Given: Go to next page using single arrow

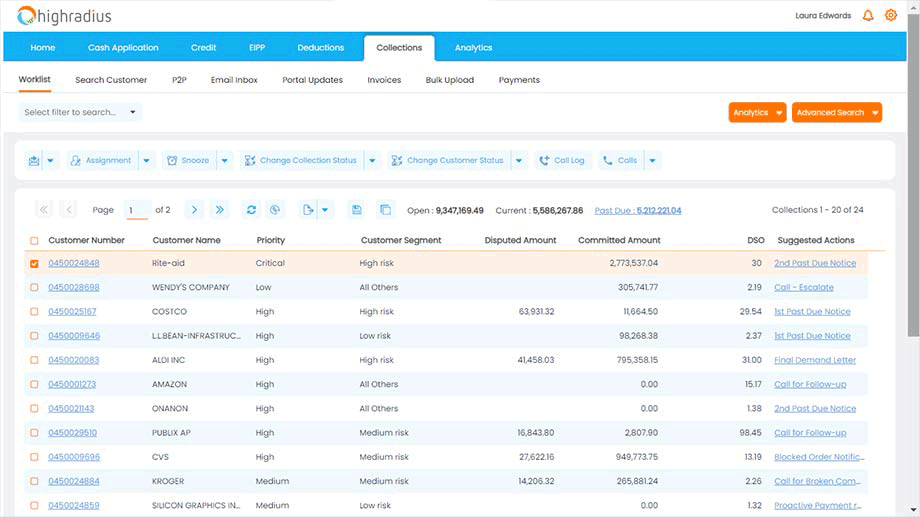Looking at the screenshot, I should 194,210.
